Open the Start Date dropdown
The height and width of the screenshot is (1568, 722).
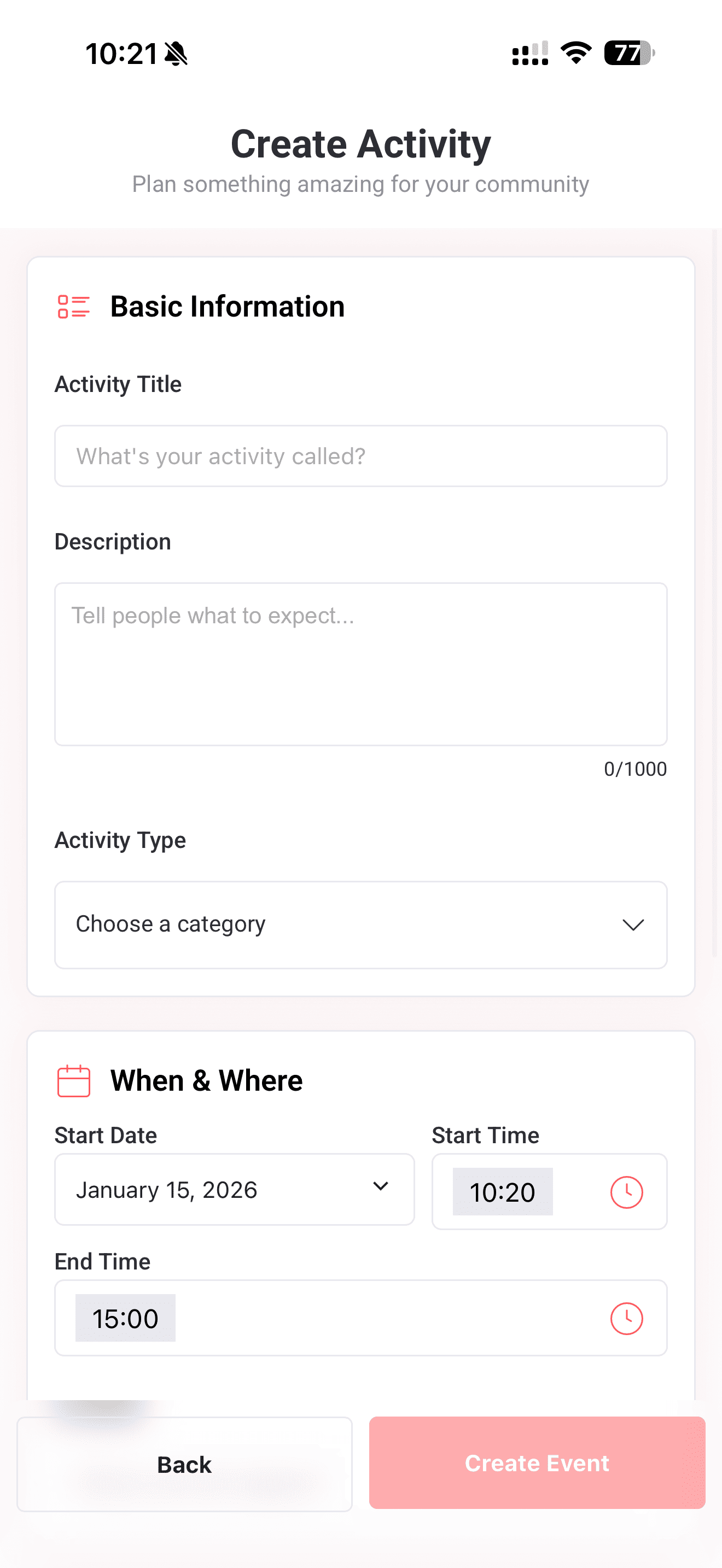234,1189
